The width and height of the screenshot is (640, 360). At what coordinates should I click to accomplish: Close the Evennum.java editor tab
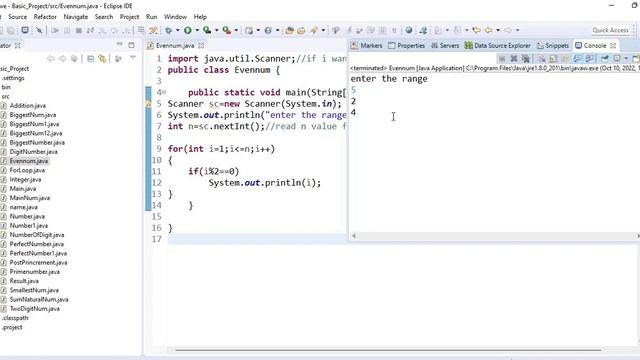click(x=201, y=46)
